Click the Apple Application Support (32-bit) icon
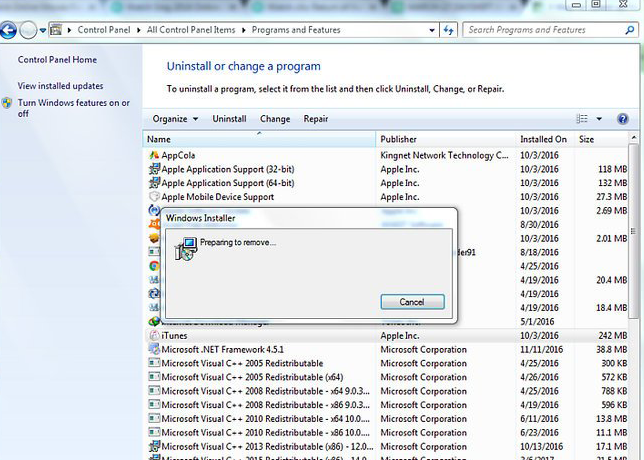Viewport: 644px width, 460px height. [x=154, y=169]
